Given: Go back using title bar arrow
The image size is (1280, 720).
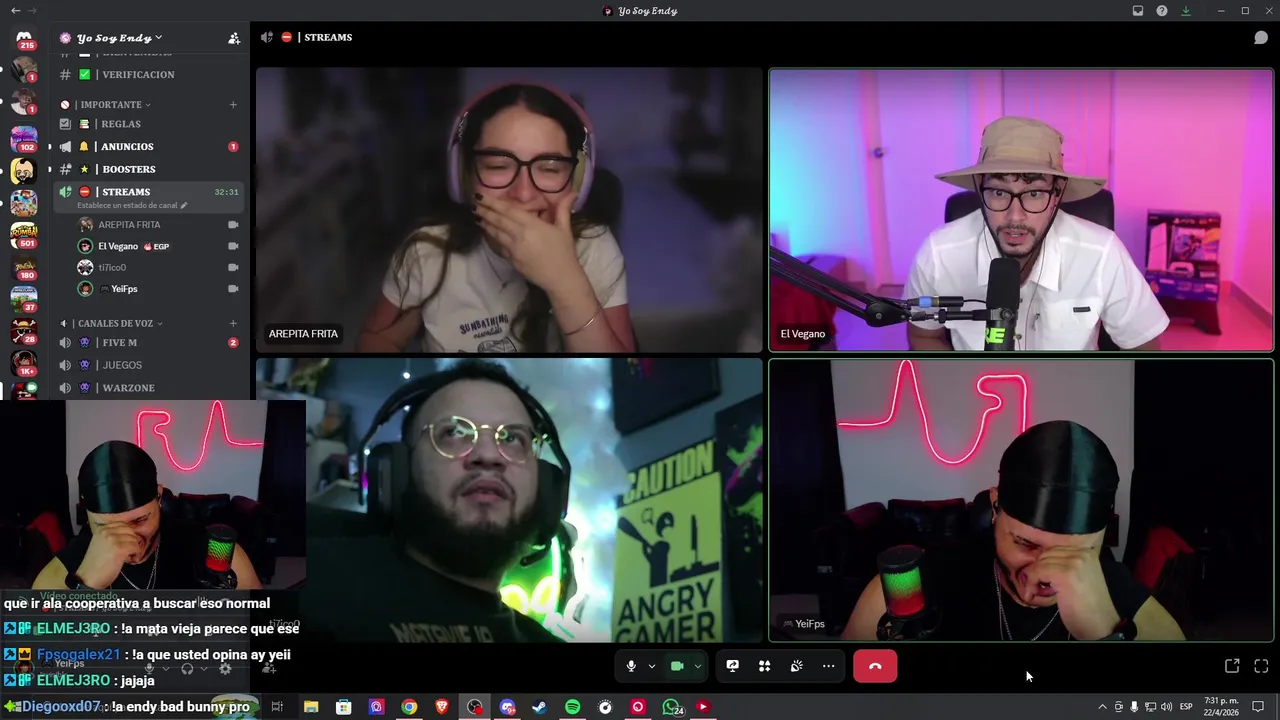Looking at the screenshot, I should coord(15,10).
